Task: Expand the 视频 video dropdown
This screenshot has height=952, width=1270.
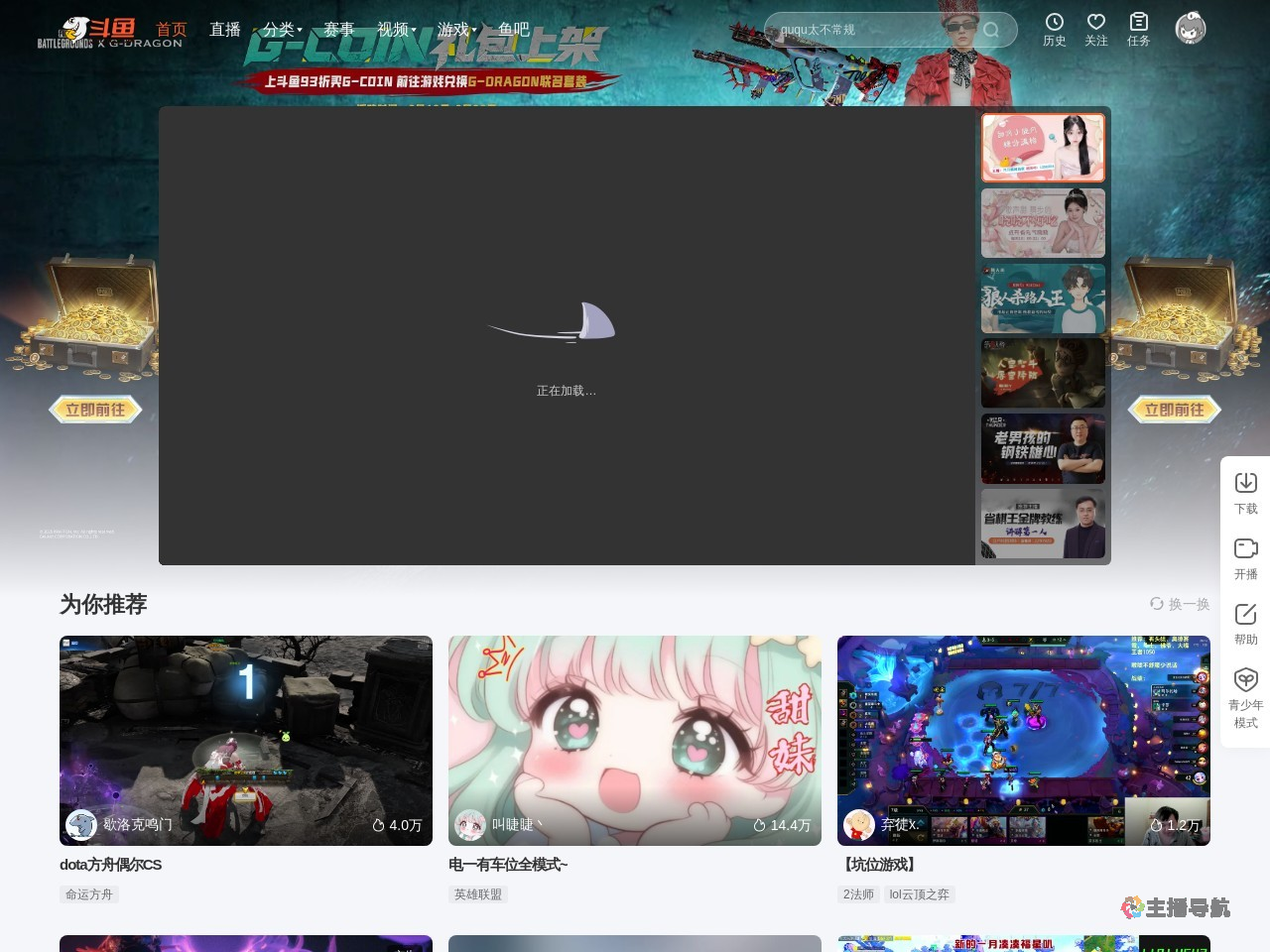Action: pos(396,30)
